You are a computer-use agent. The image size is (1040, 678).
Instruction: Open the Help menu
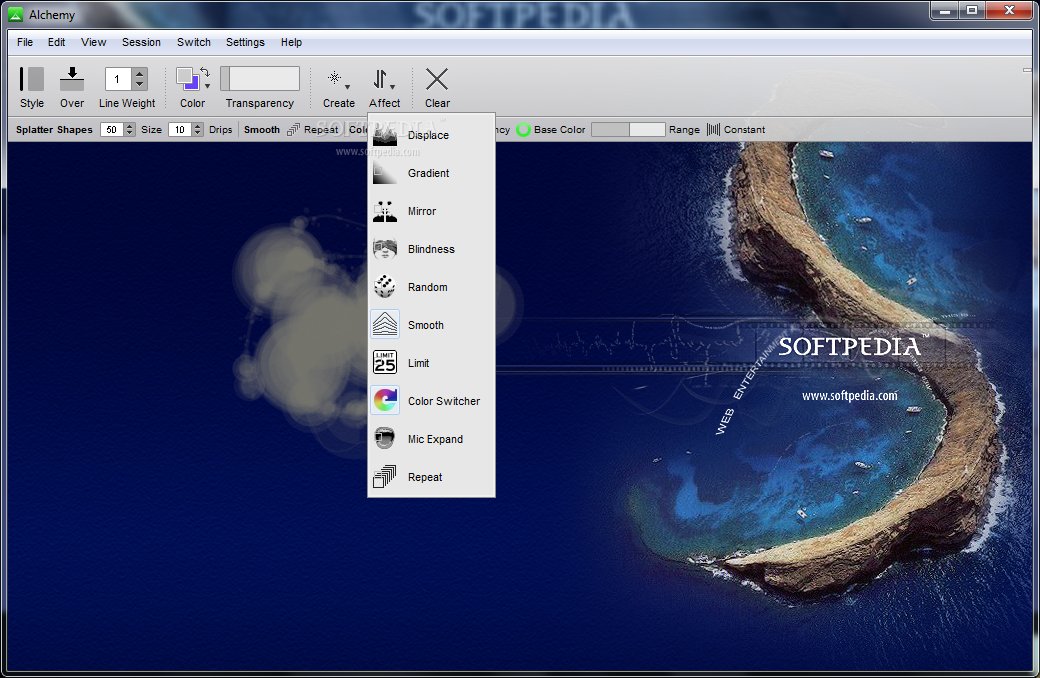[x=291, y=42]
